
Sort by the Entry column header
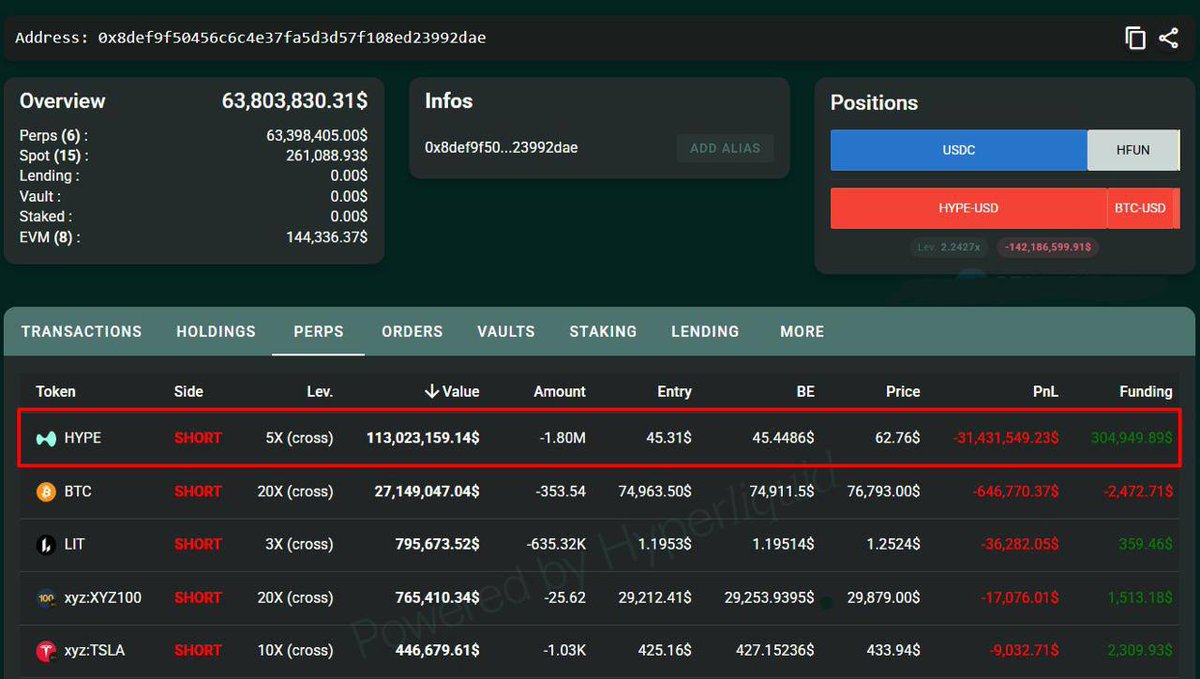pyautogui.click(x=674, y=391)
